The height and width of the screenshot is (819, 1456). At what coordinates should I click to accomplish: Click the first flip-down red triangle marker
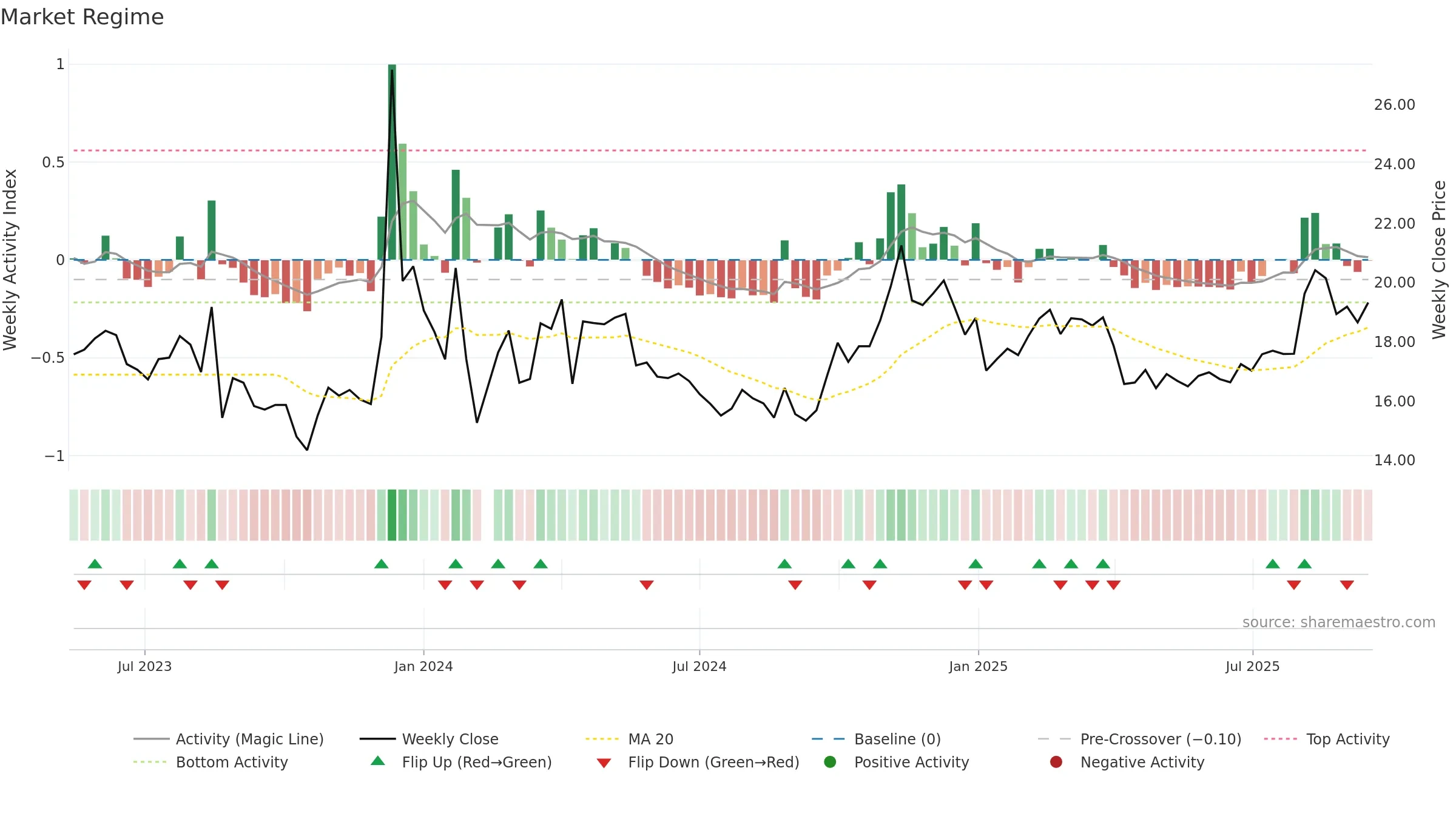pos(84,585)
